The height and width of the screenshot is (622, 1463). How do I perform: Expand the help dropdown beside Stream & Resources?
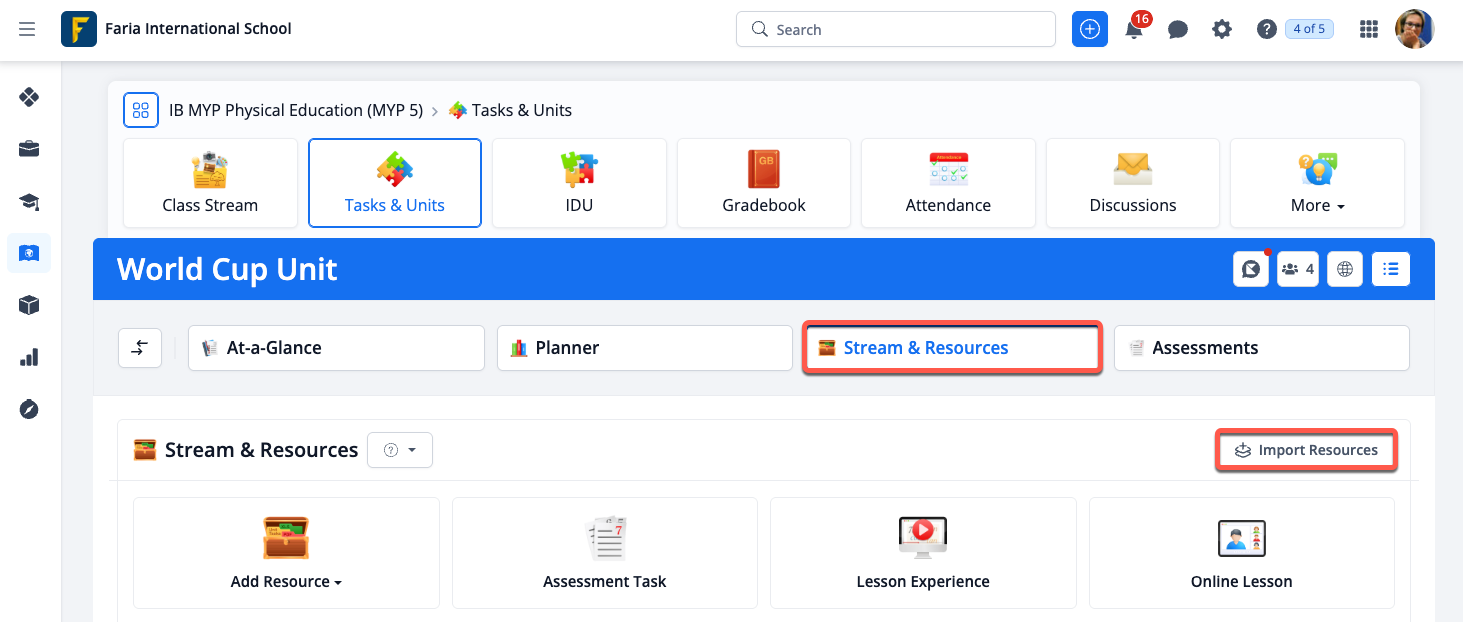coord(400,450)
